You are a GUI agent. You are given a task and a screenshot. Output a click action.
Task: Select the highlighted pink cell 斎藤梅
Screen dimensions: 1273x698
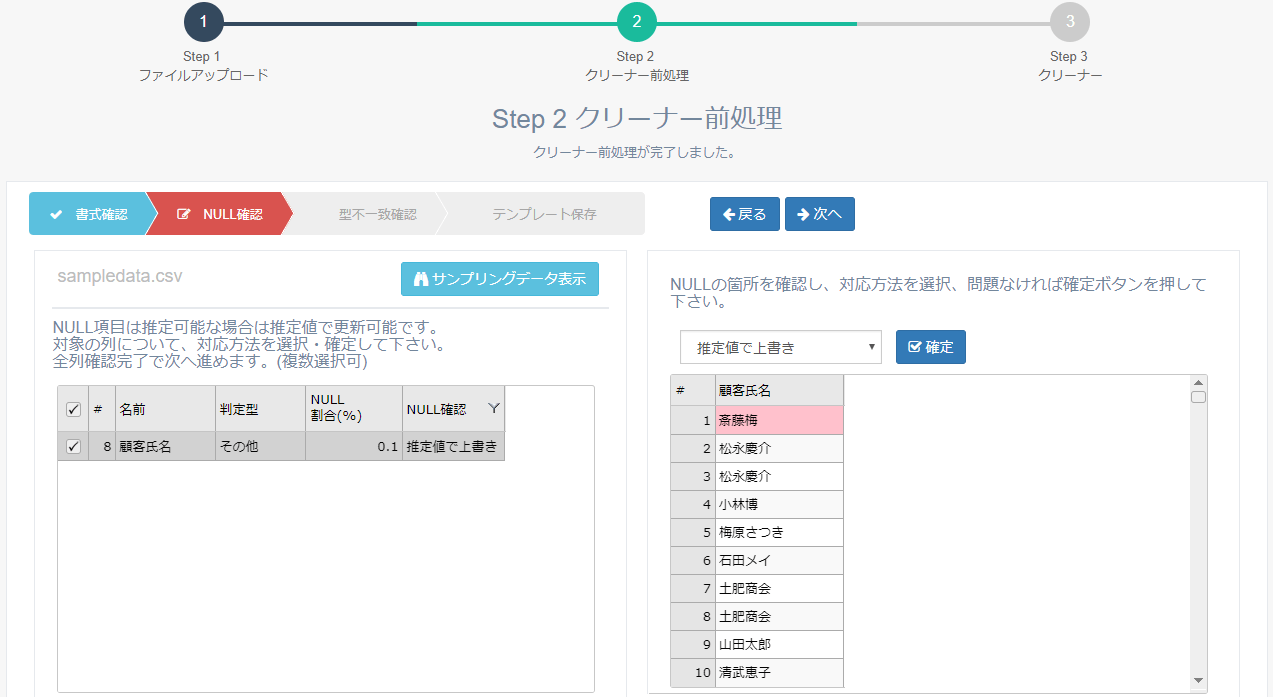click(x=780, y=420)
